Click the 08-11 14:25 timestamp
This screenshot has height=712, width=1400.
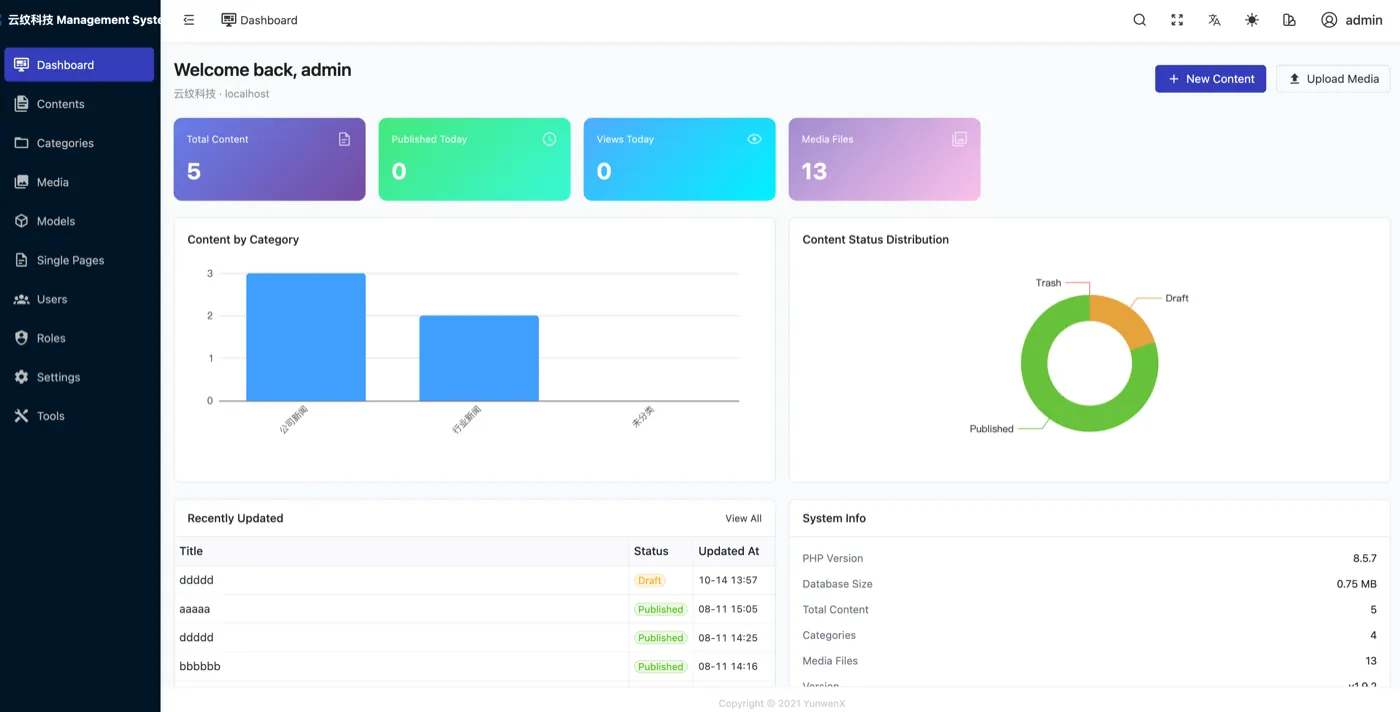pos(728,637)
